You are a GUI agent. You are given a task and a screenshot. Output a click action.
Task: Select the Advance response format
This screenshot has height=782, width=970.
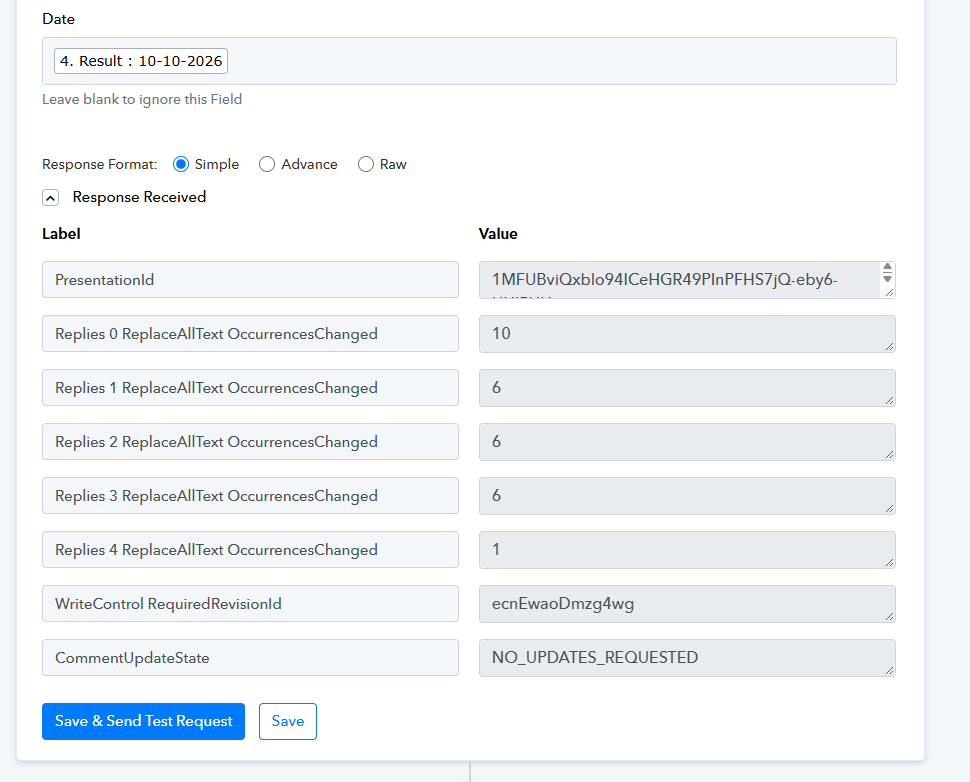click(x=267, y=164)
